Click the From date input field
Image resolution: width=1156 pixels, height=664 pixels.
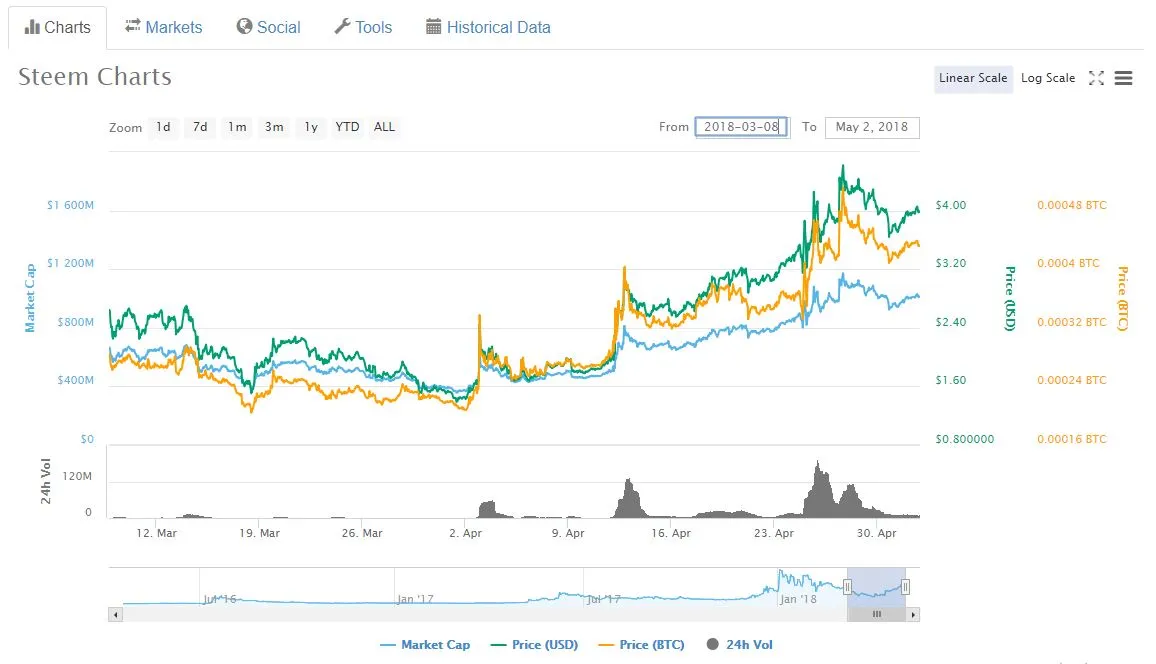point(742,127)
